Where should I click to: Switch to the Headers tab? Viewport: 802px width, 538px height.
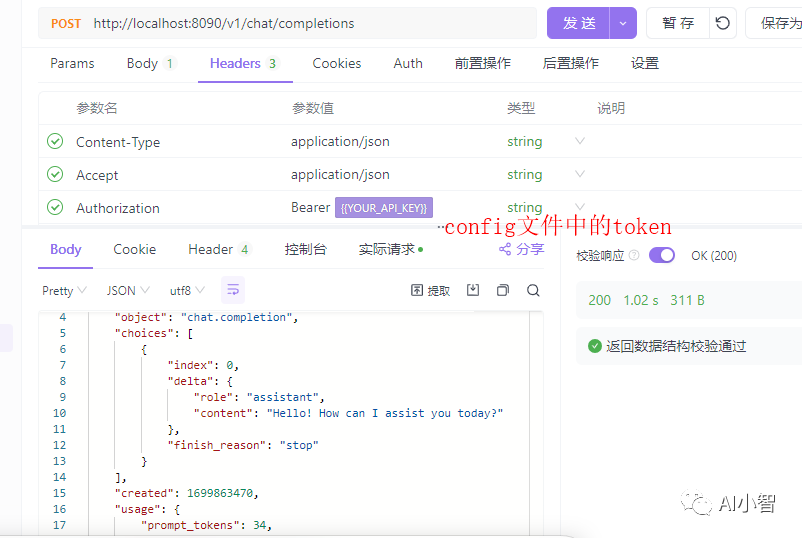[244, 63]
